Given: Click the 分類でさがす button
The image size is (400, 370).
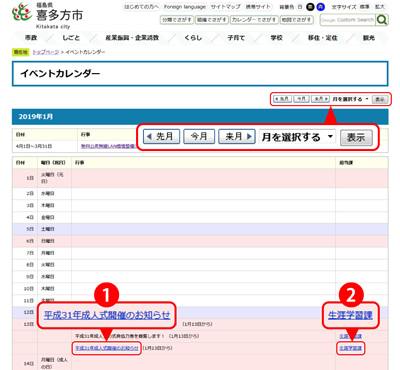Looking at the screenshot, I should 177,20.
